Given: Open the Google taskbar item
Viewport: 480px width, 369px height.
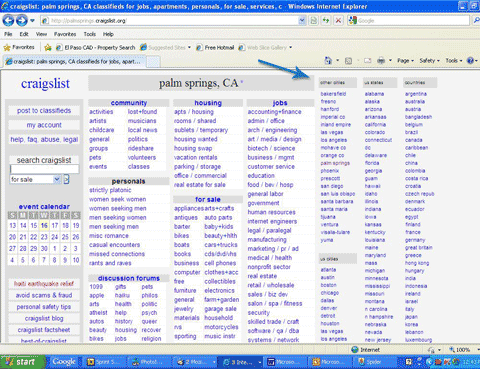Looking at the screenshot, I should pos(64,362).
